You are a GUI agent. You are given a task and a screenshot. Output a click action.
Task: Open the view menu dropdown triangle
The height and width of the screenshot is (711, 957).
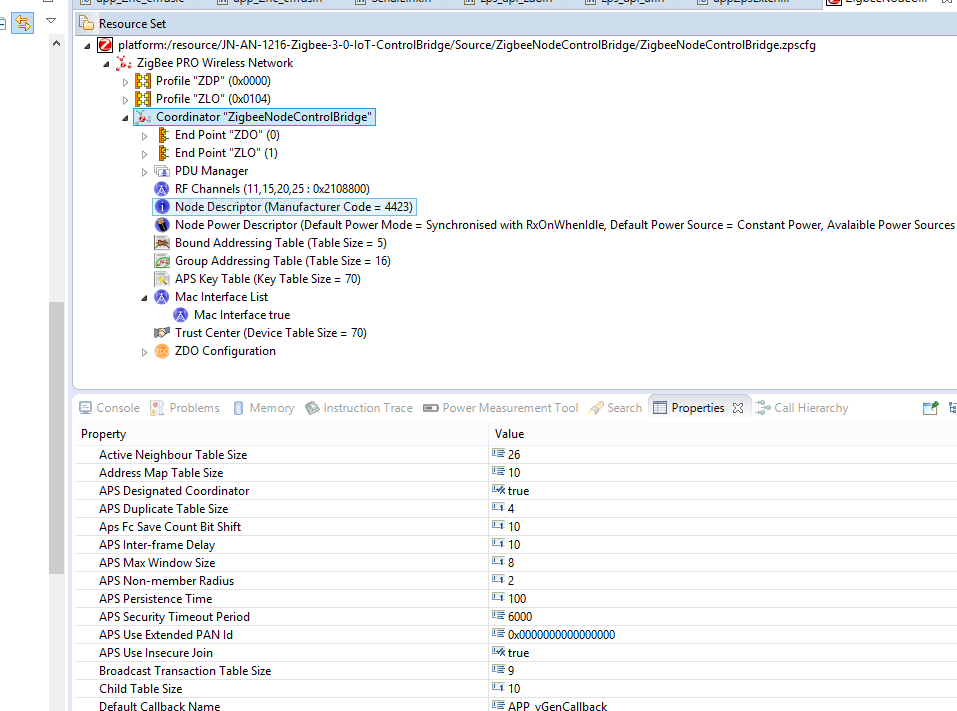click(51, 21)
